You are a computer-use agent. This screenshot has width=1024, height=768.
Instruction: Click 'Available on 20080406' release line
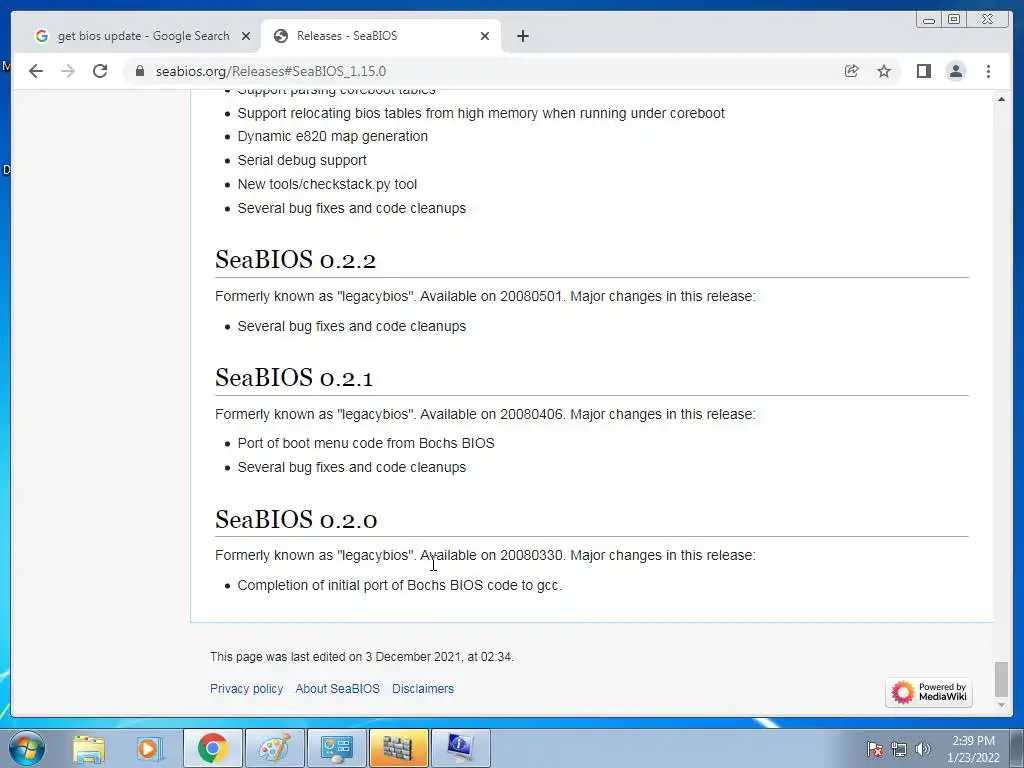pos(485,414)
